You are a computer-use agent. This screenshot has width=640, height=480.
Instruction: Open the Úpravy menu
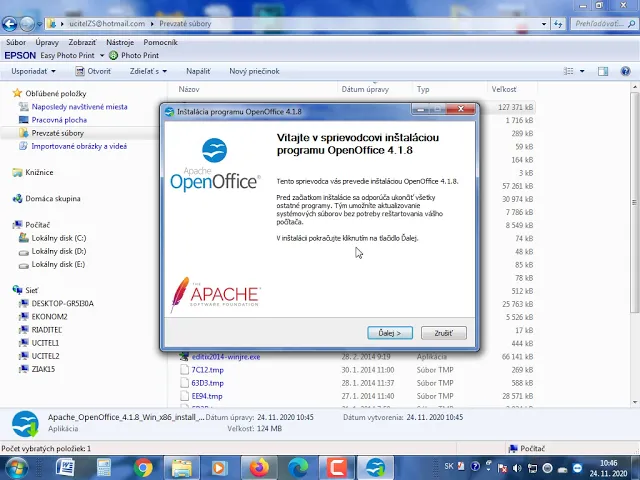(47, 42)
